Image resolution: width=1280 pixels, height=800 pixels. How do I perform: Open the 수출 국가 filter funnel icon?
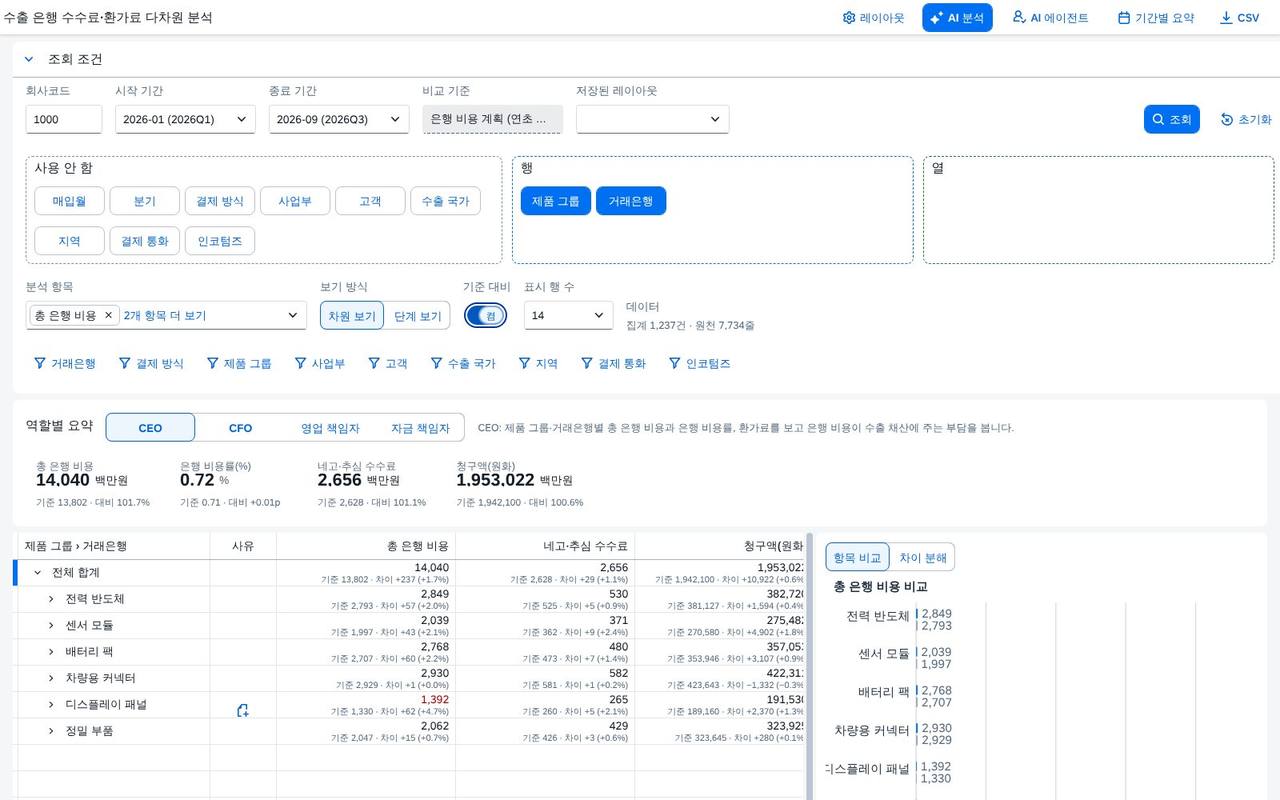436,363
